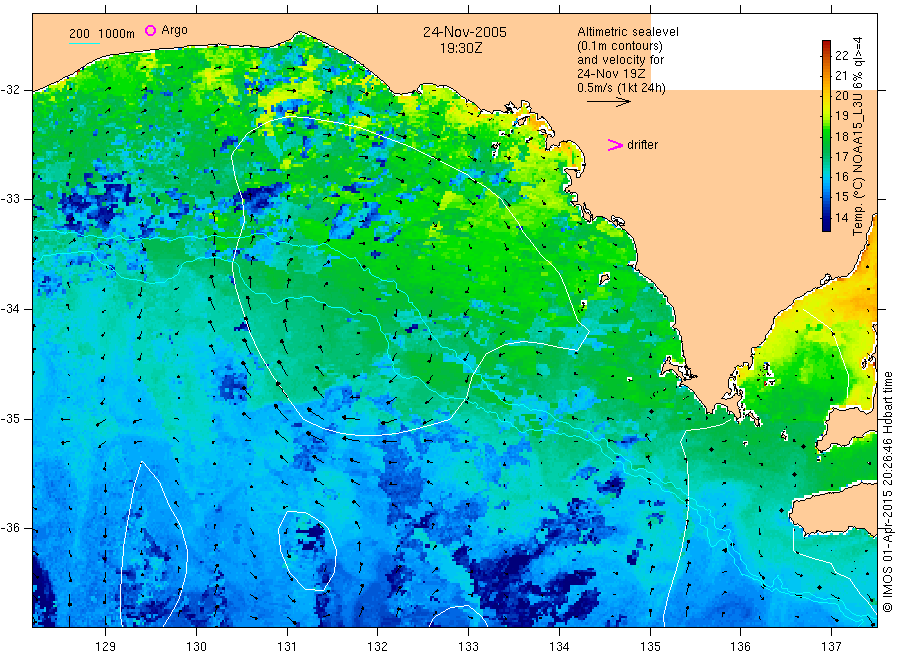Click the 'and velocity for' legend line
900x660 pixels.
pos(620,60)
